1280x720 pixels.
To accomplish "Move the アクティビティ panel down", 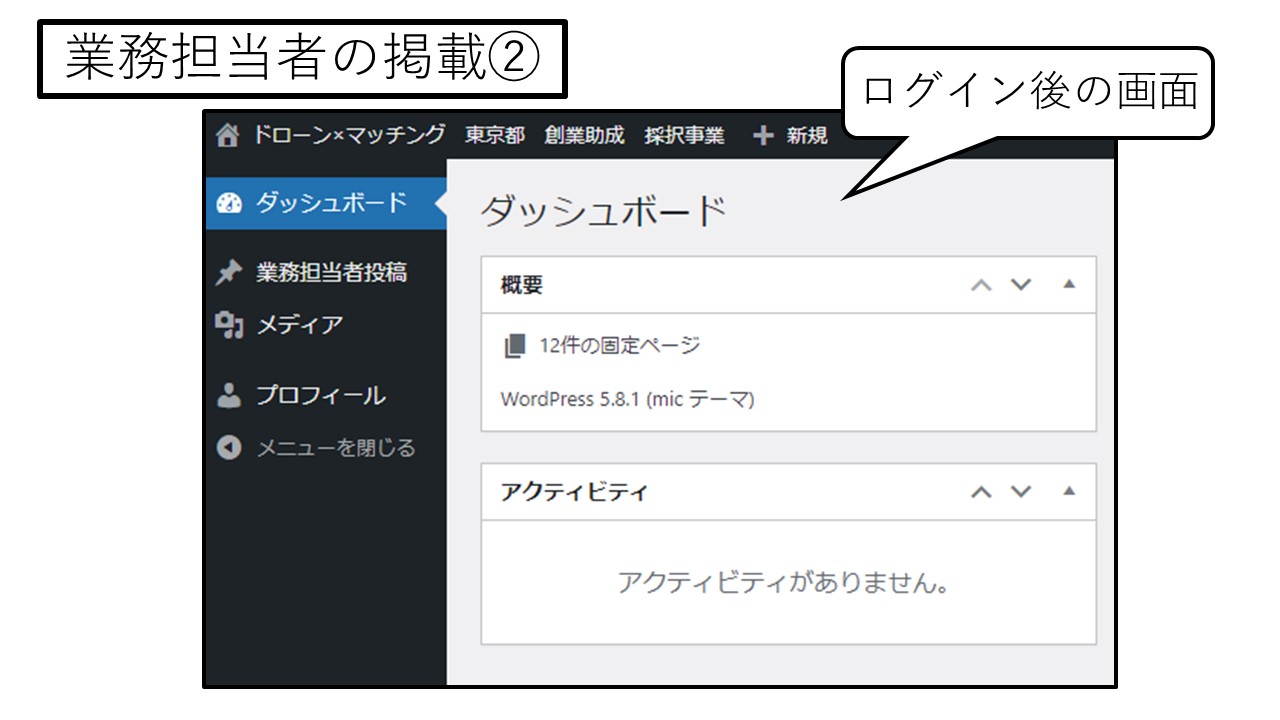I will pos(1020,492).
